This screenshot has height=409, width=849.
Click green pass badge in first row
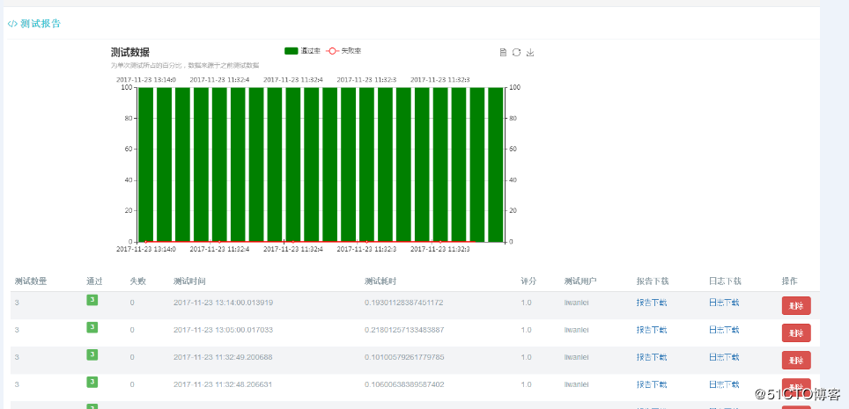(92, 300)
